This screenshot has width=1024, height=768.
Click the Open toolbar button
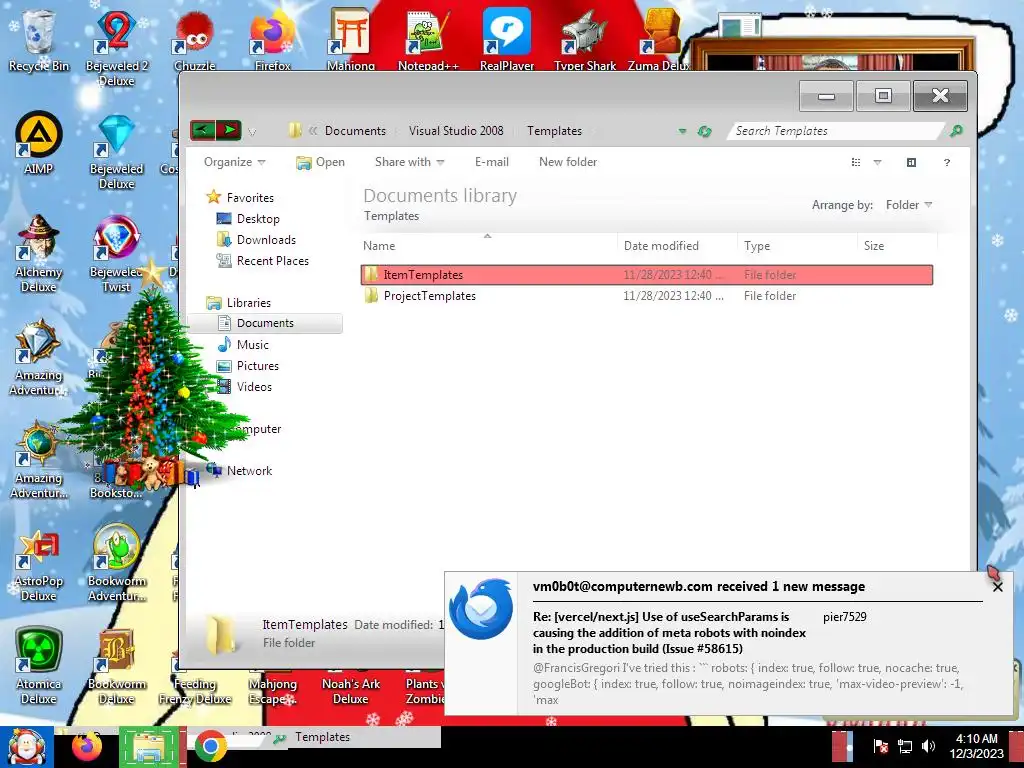[320, 162]
